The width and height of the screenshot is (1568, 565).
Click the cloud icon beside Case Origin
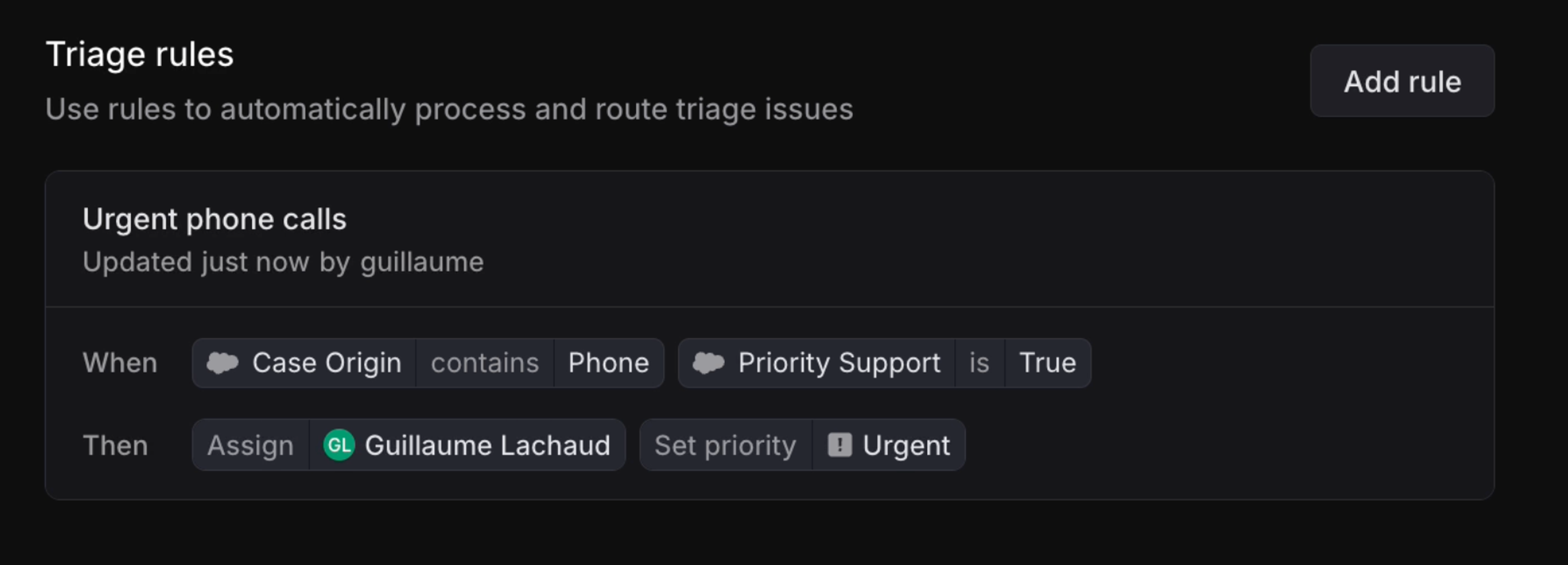point(223,363)
